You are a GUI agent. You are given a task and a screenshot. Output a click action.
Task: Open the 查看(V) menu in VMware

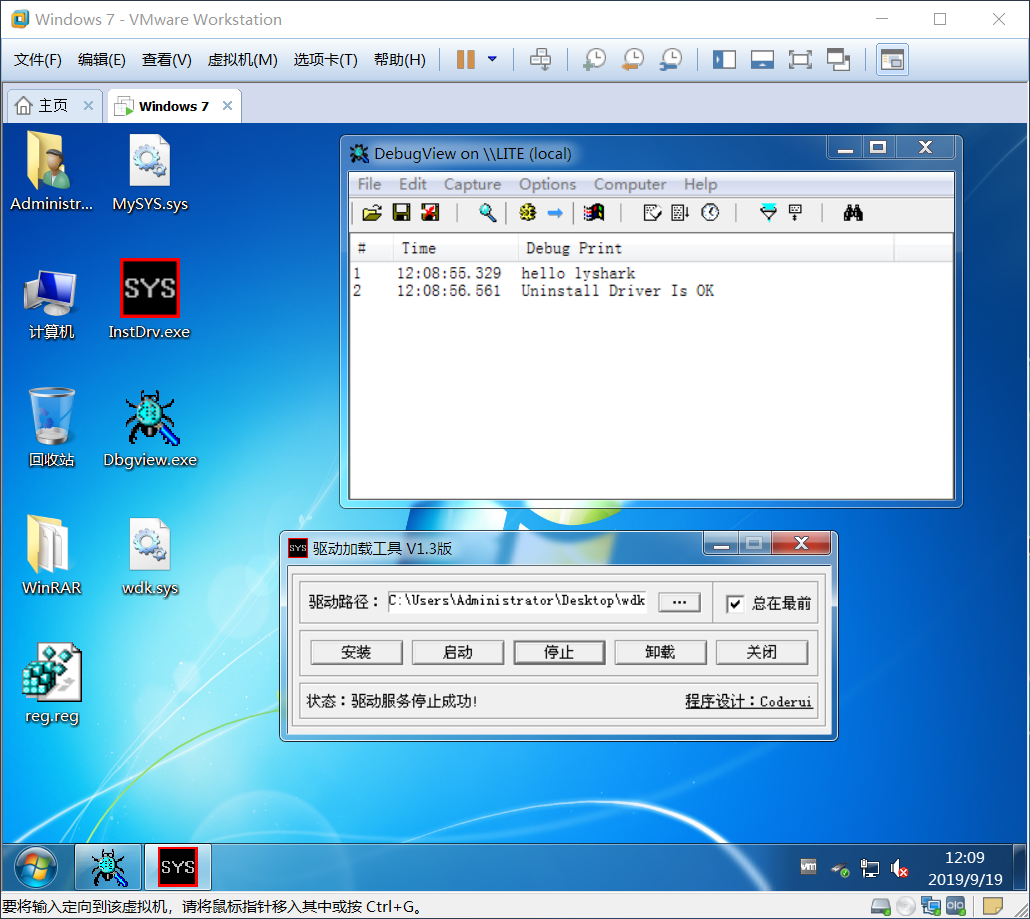click(x=166, y=60)
